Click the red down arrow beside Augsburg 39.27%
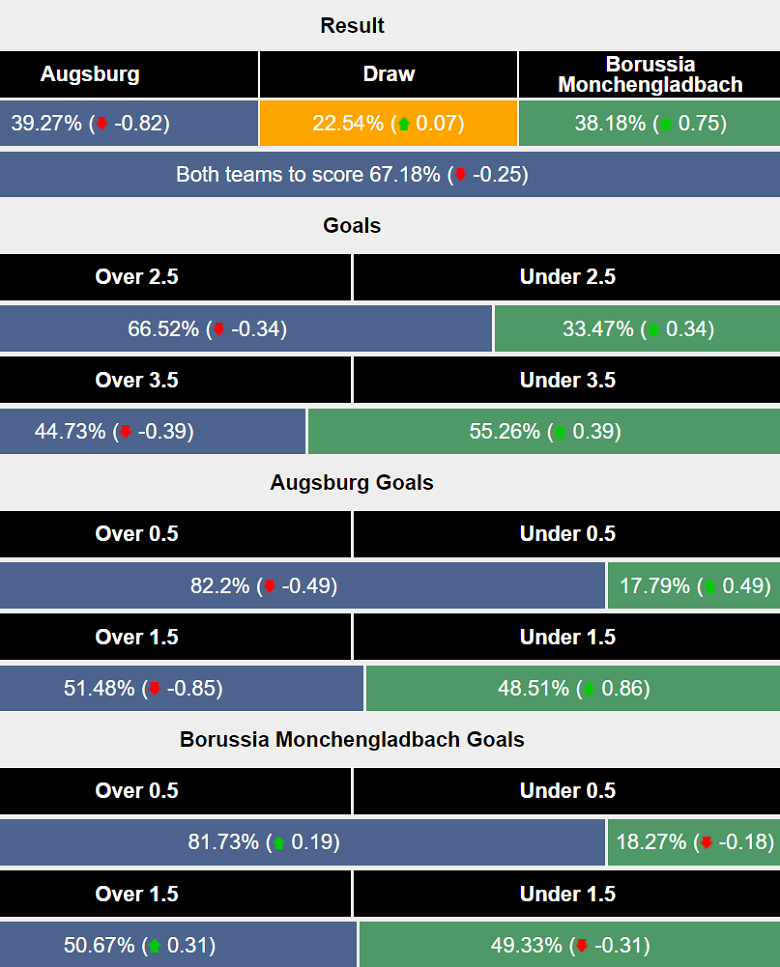This screenshot has width=780, height=967. (x=101, y=124)
